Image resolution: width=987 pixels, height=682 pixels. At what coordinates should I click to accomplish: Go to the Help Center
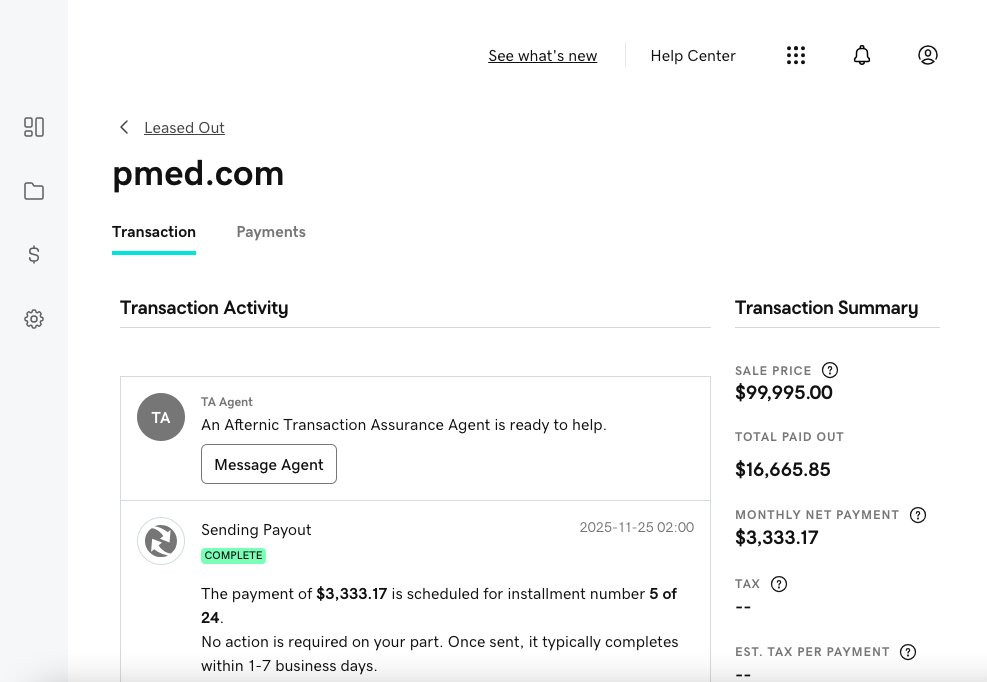[x=693, y=56]
